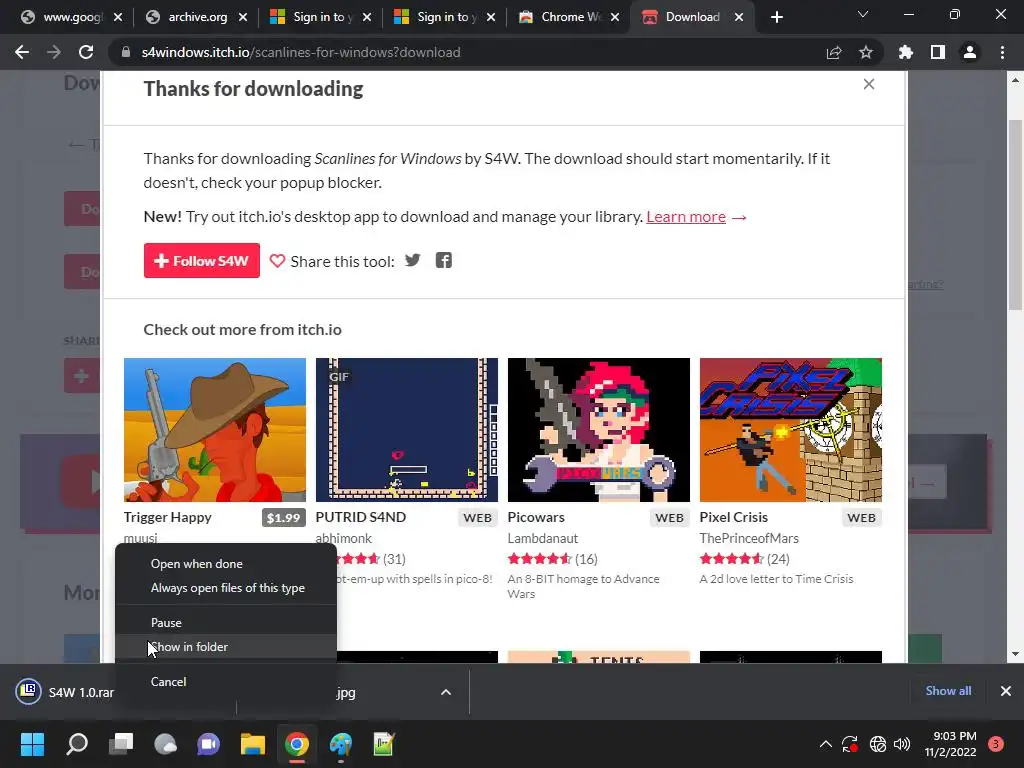Open the Pixel Crisis game thumbnail
This screenshot has height=768, width=1024.
[791, 430]
